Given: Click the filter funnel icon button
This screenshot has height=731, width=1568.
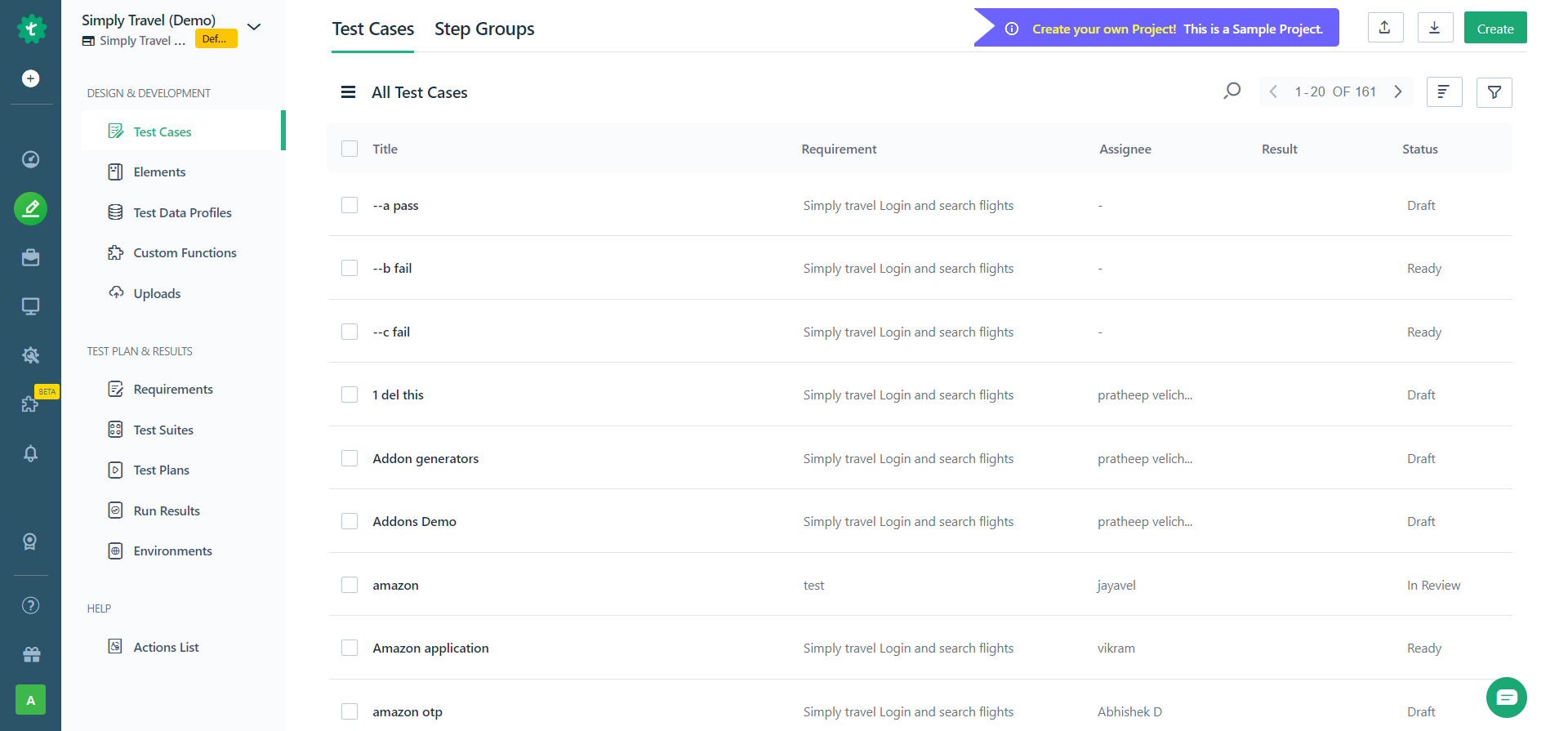Looking at the screenshot, I should tap(1494, 92).
